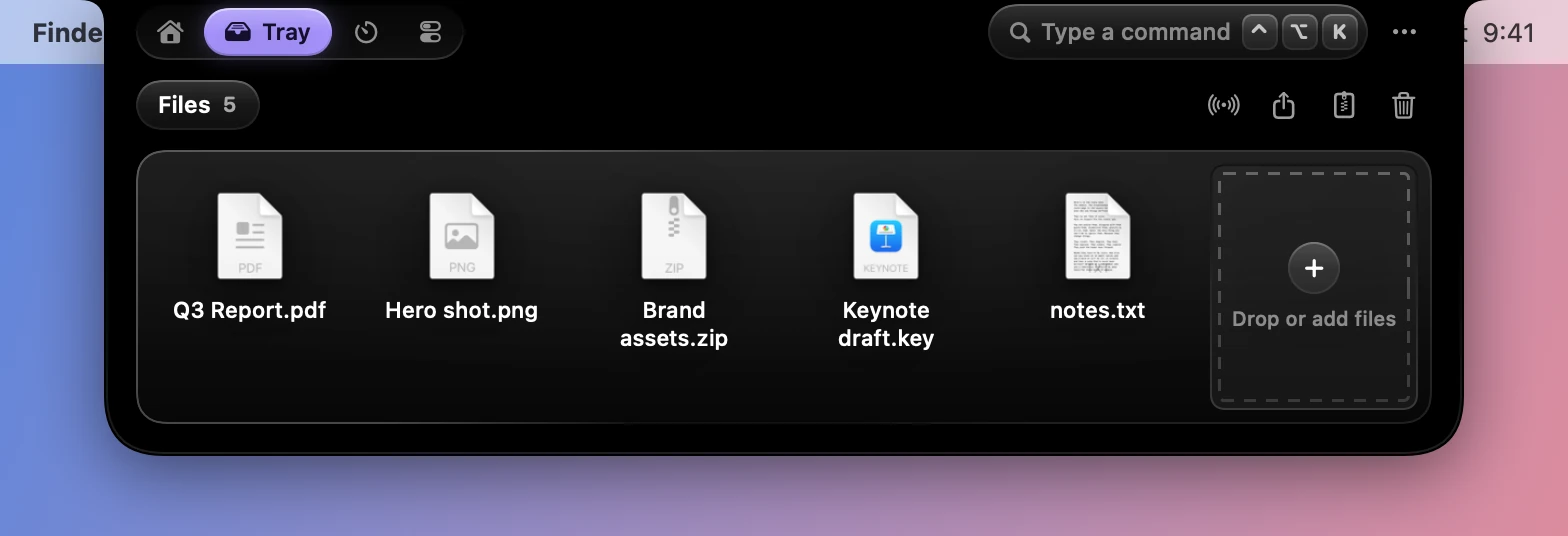Focus the Type a command search field
This screenshot has width=1568, height=536.
tap(1178, 32)
